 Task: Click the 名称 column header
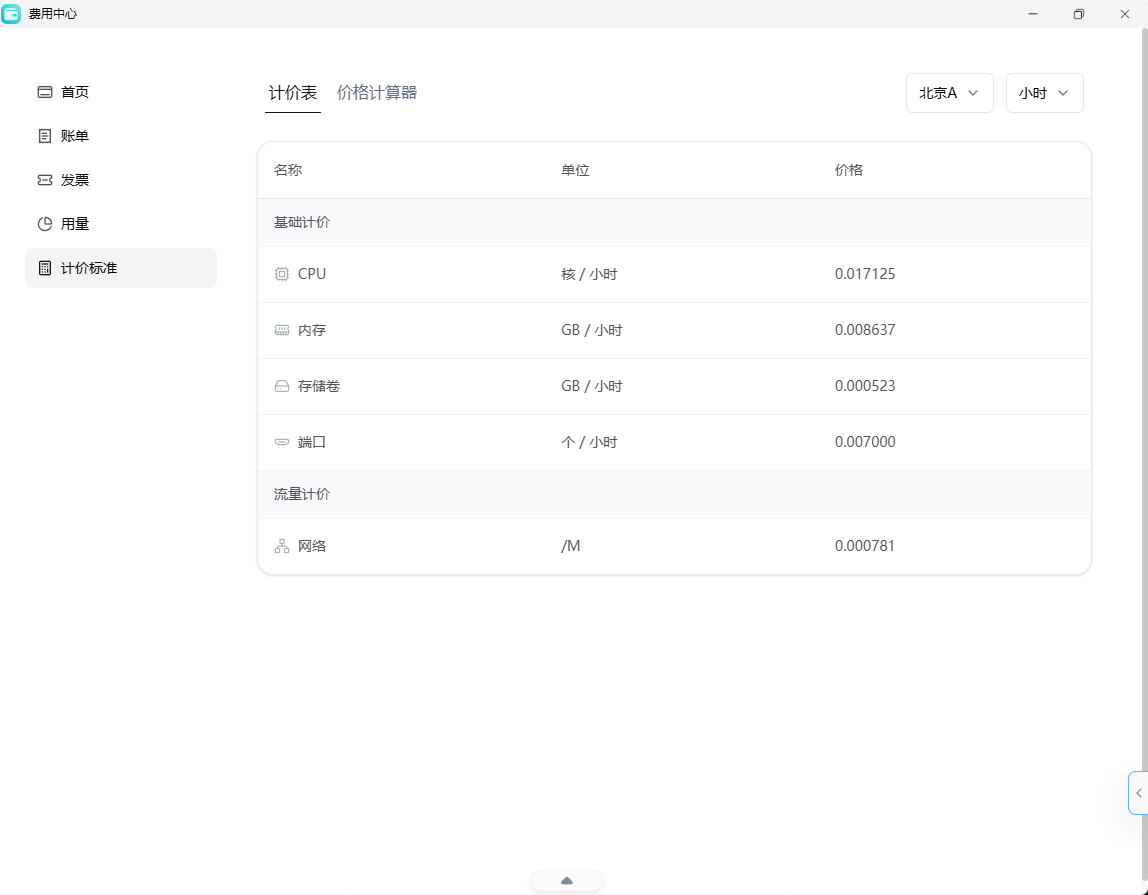coord(288,170)
